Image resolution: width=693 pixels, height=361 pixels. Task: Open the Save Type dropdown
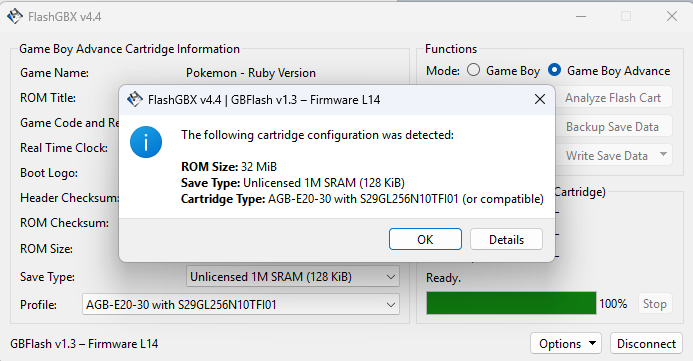293,277
